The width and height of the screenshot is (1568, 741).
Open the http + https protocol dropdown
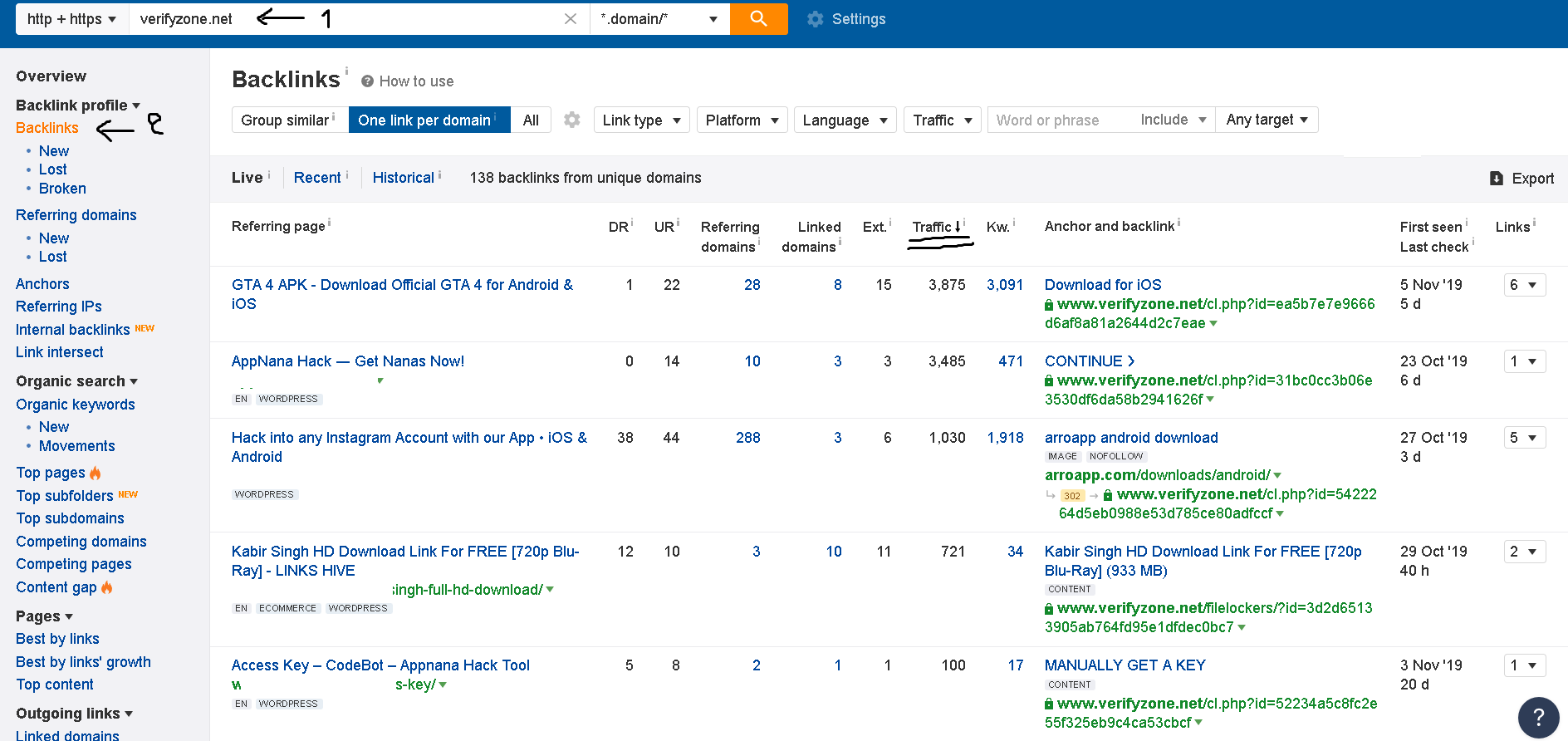pyautogui.click(x=71, y=19)
